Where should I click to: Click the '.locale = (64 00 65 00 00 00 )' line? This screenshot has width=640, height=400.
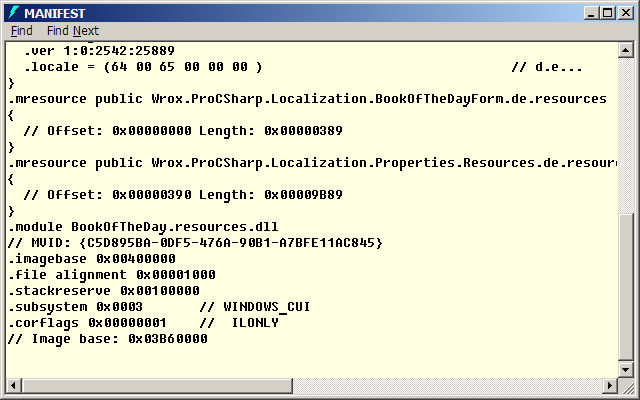143,67
